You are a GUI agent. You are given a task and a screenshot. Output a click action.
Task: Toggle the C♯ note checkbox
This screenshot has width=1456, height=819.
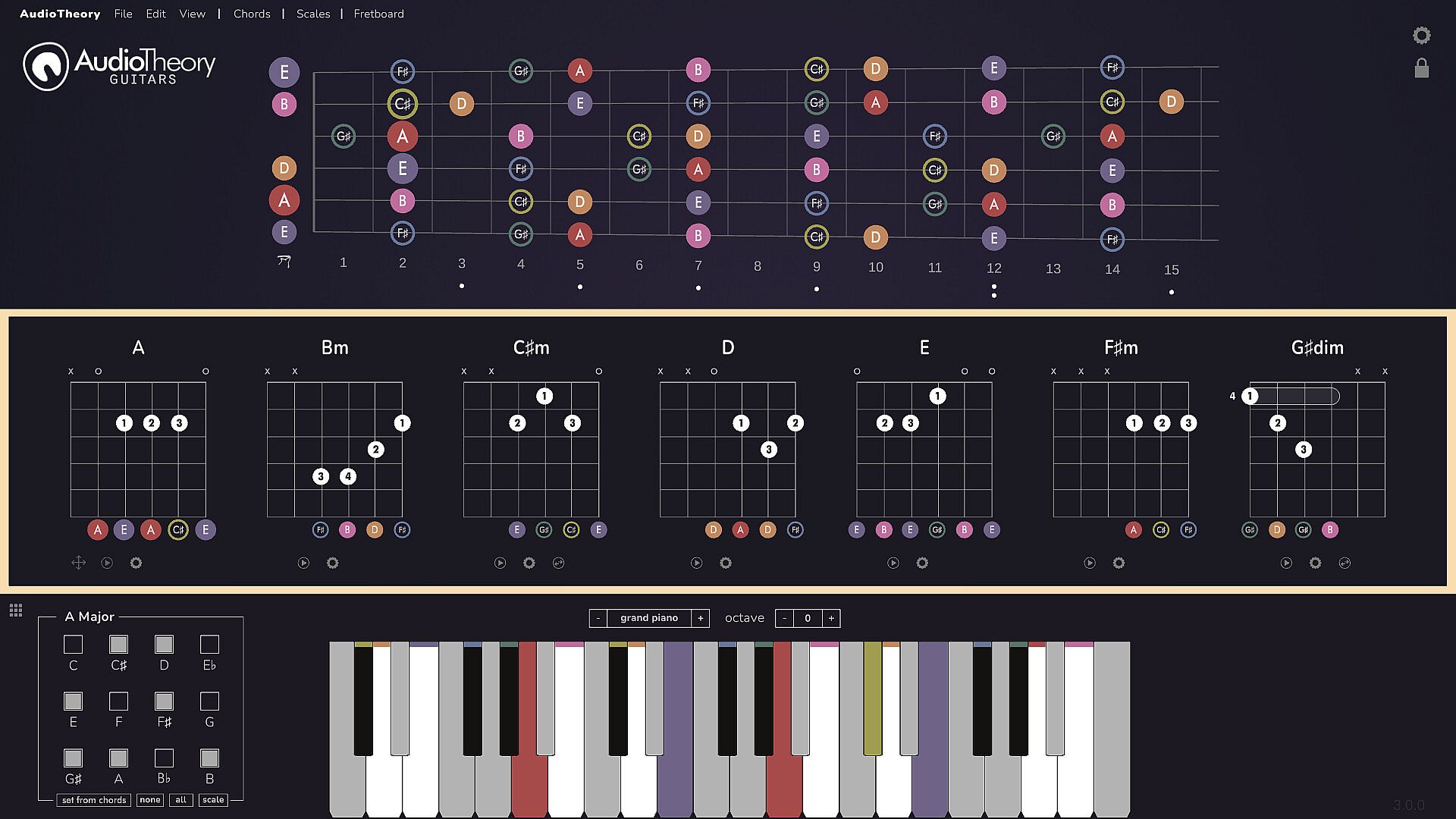[x=118, y=645]
